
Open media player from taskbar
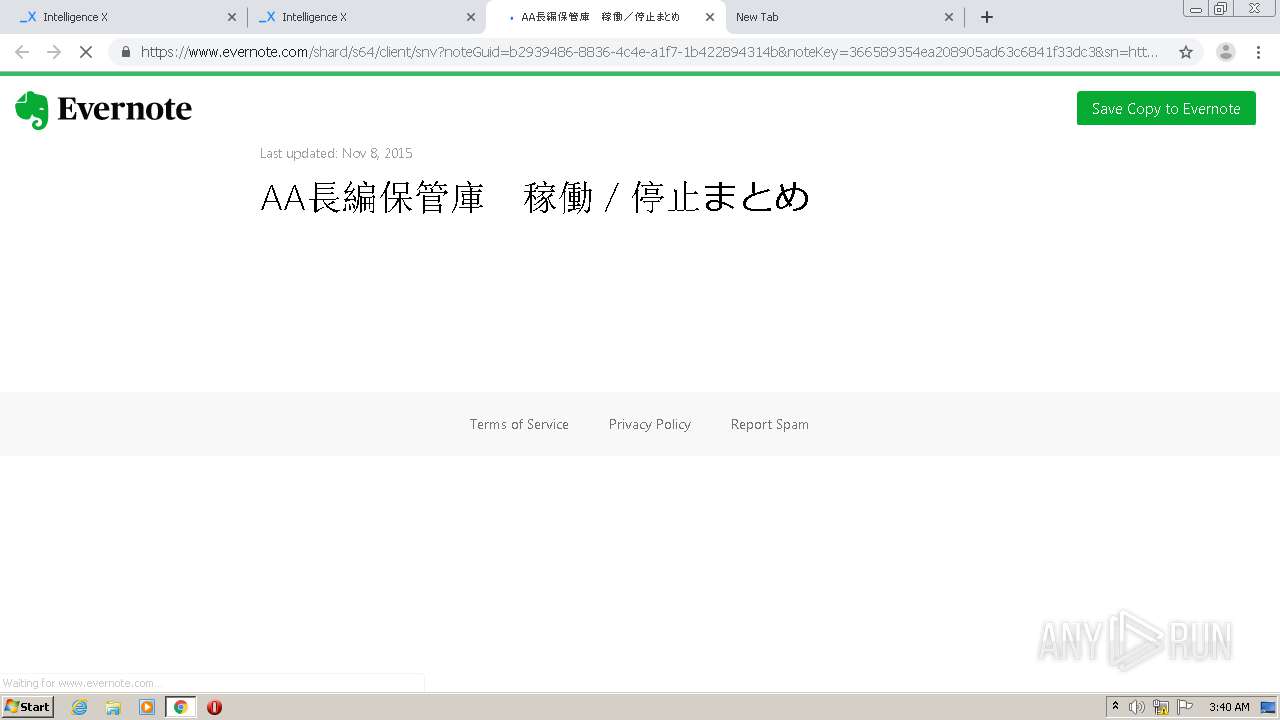(147, 707)
